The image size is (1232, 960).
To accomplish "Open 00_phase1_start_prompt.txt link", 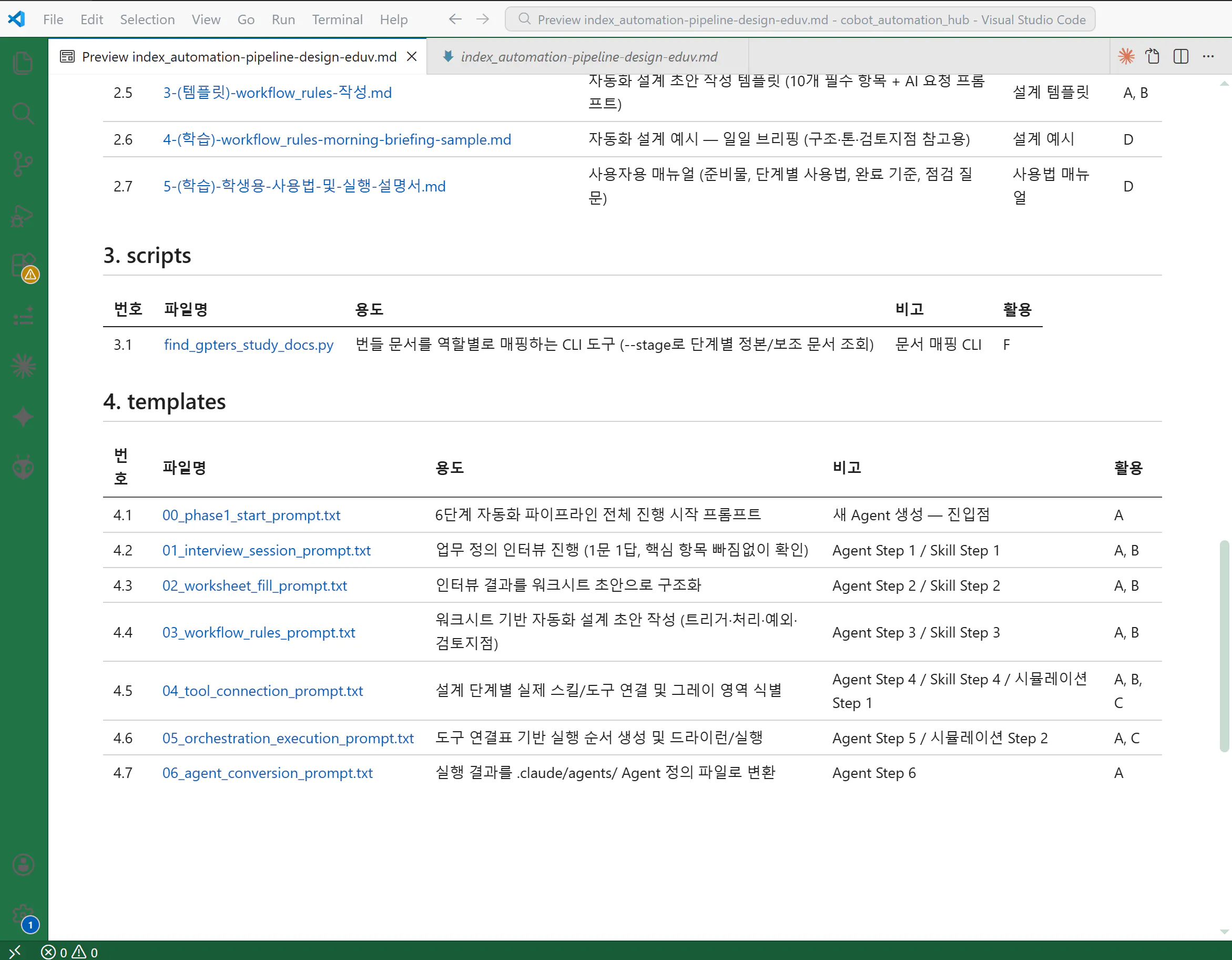I will (x=251, y=516).
